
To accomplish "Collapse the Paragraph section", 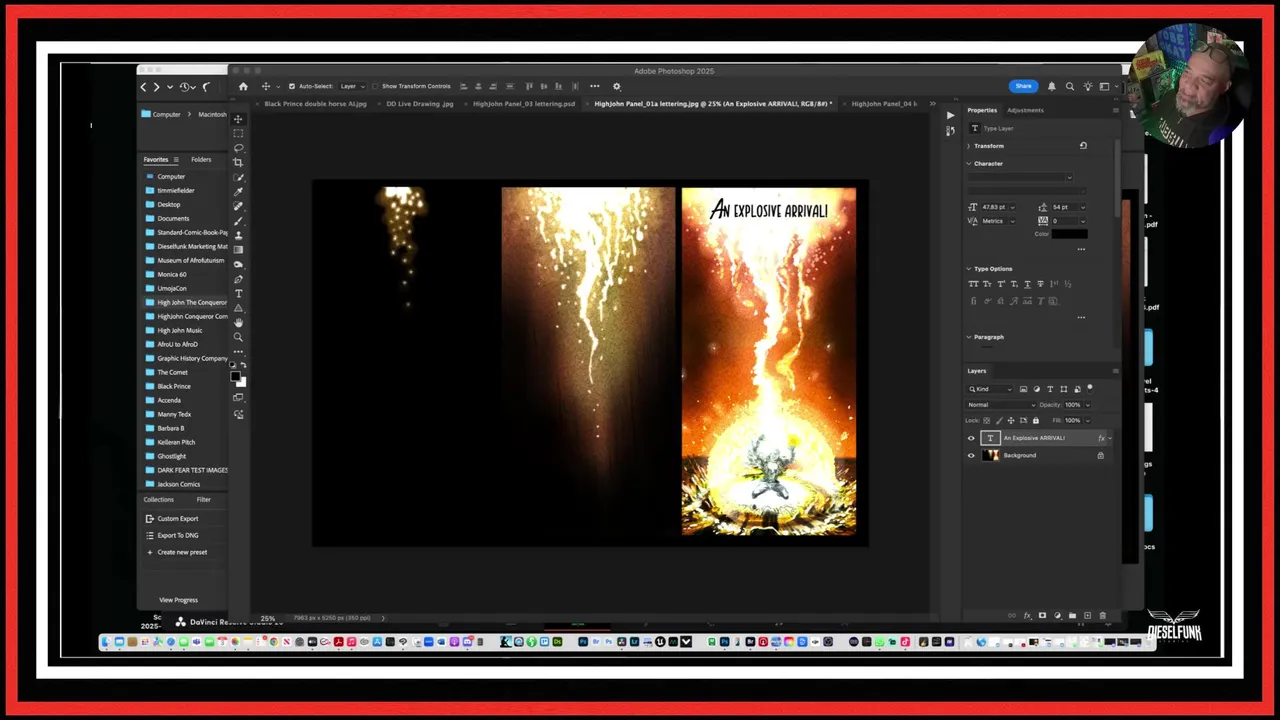I will (968, 337).
